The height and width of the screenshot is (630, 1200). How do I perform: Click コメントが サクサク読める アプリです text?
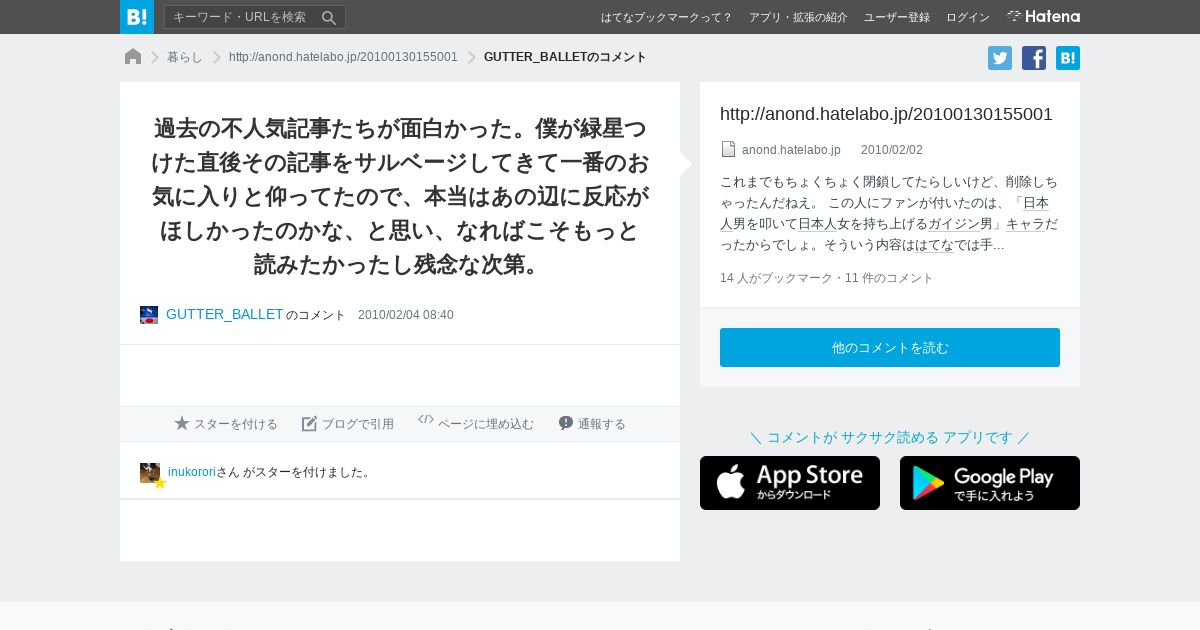coord(890,437)
